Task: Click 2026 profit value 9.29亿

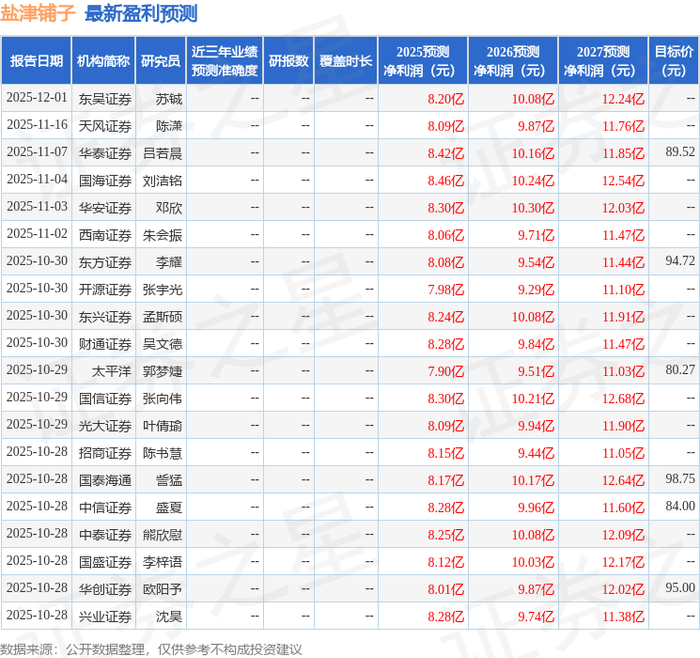Action: [x=536, y=290]
